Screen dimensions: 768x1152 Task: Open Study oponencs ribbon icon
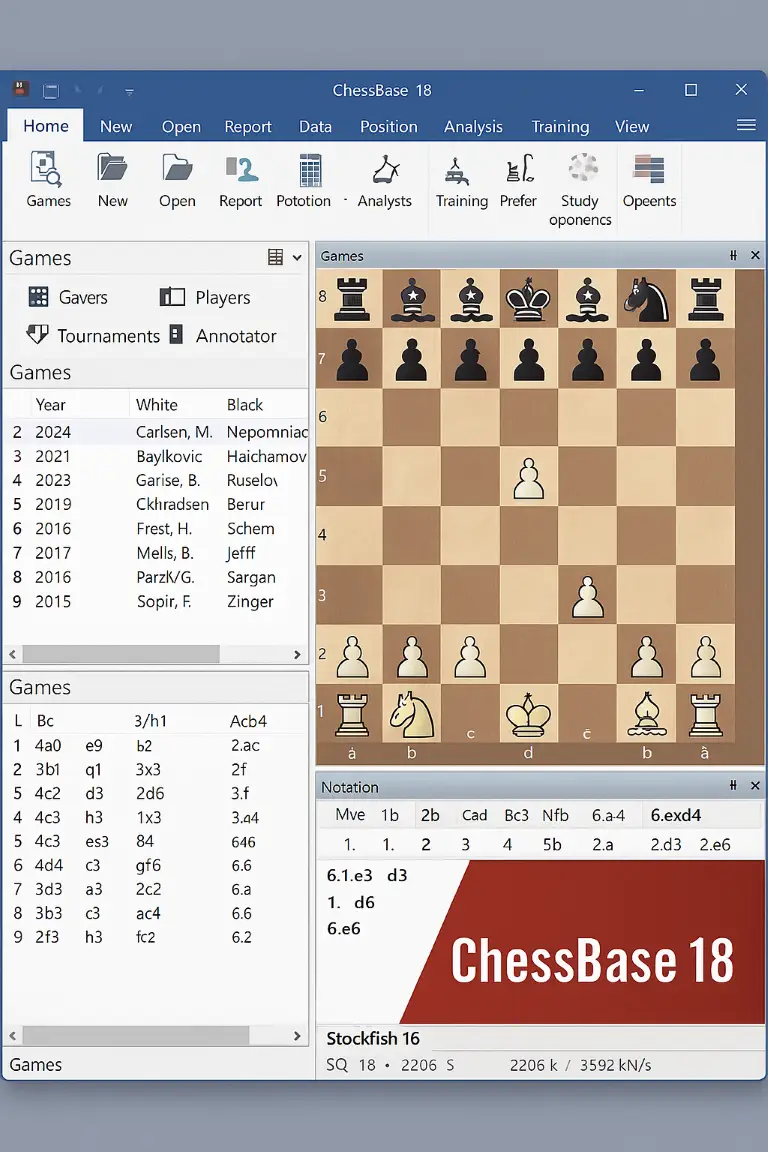[x=580, y=190]
